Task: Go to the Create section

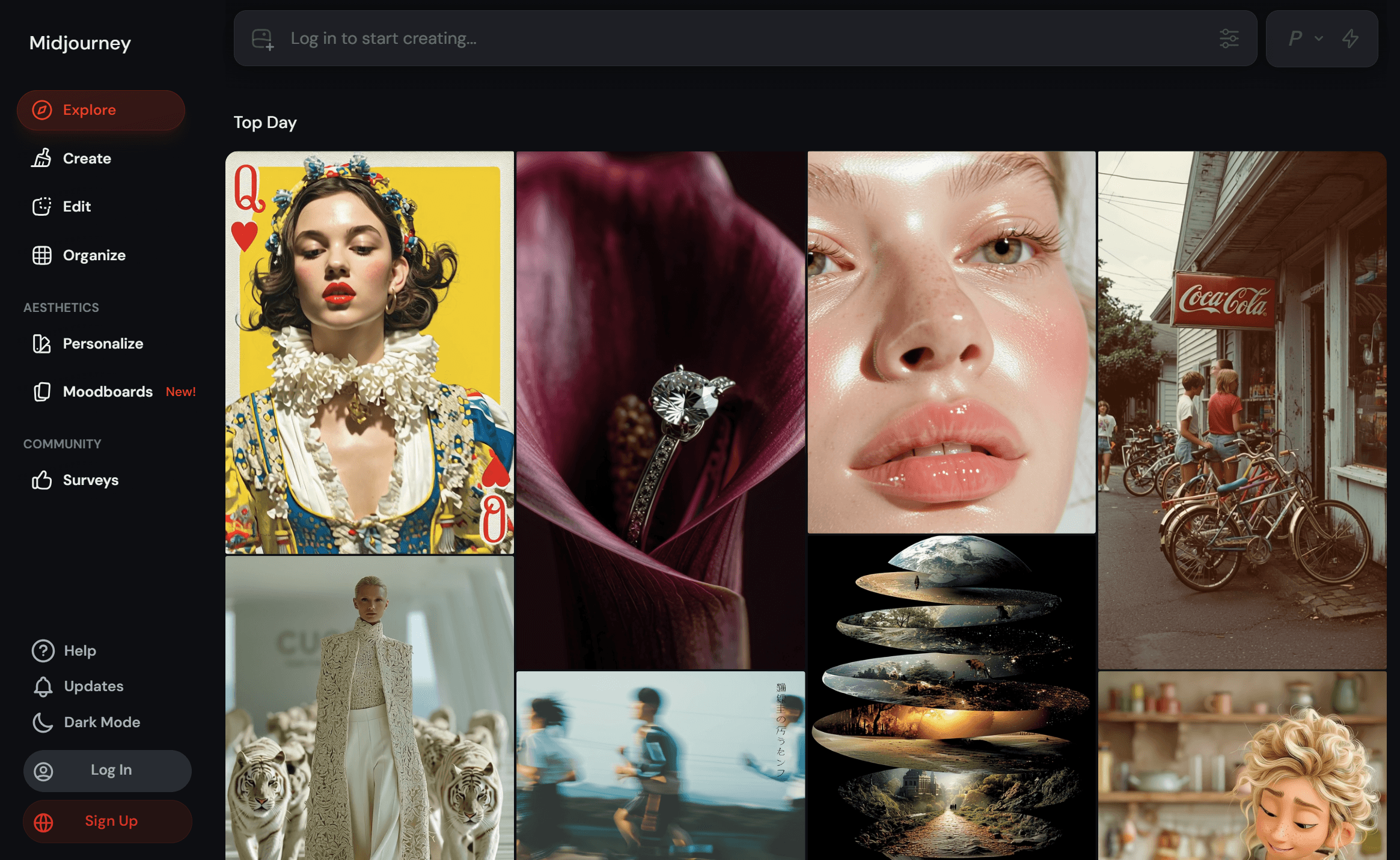Action: (x=87, y=159)
